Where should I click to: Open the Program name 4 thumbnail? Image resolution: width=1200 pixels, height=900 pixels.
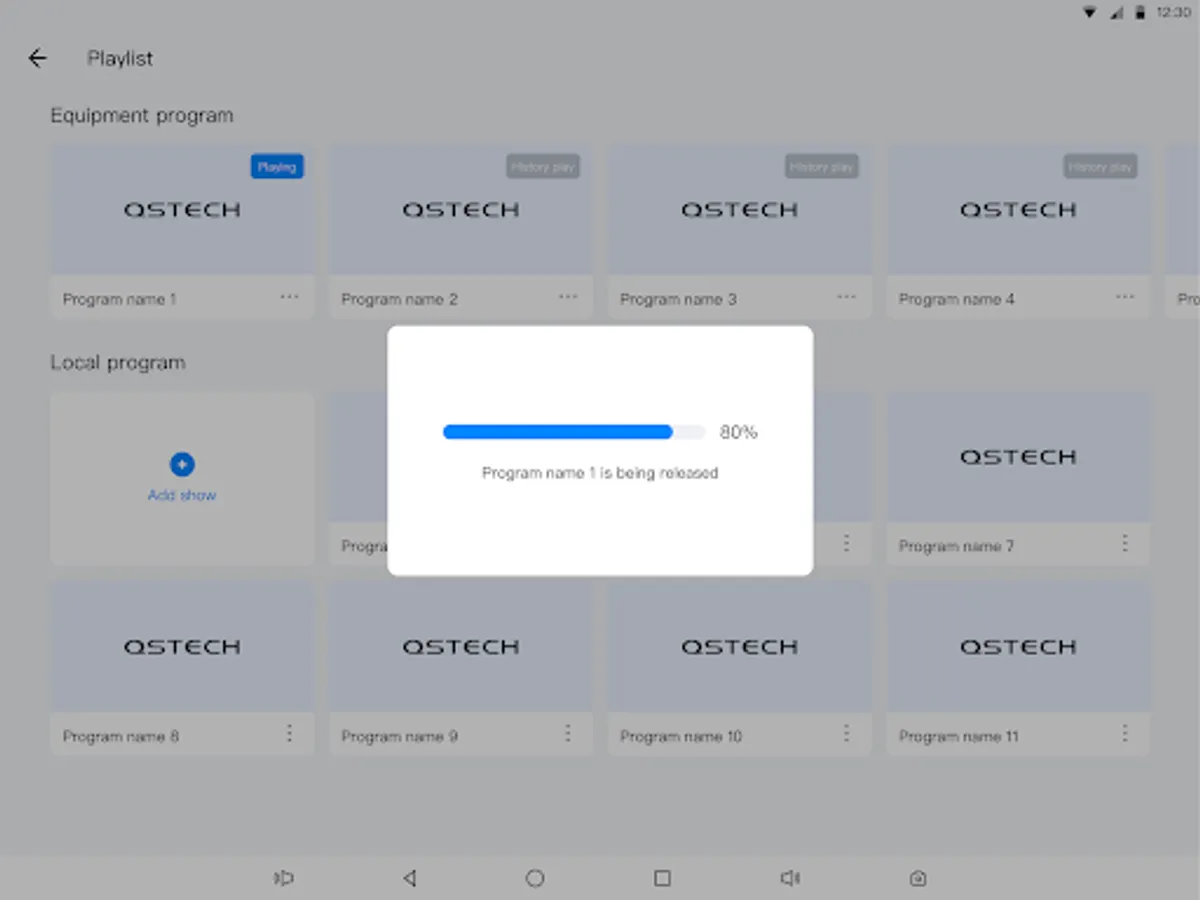click(1018, 210)
